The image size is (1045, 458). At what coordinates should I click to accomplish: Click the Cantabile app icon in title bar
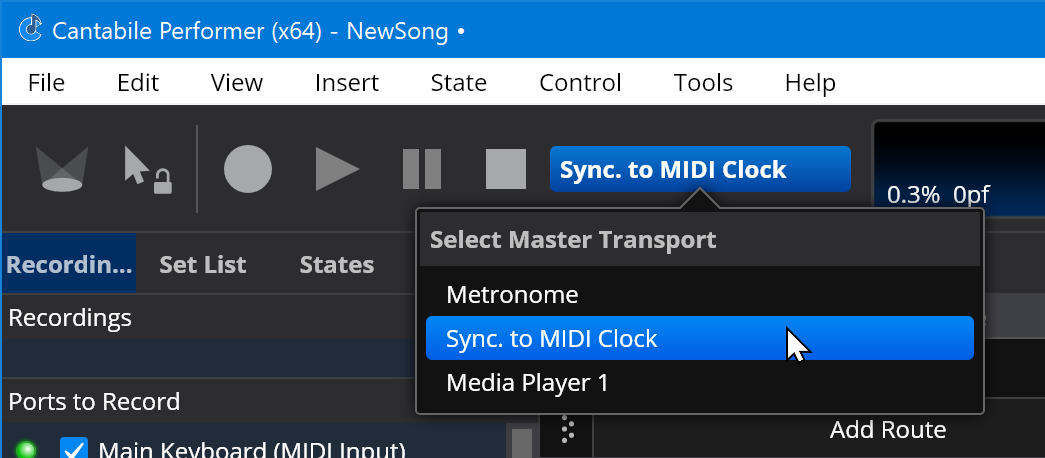pos(30,30)
